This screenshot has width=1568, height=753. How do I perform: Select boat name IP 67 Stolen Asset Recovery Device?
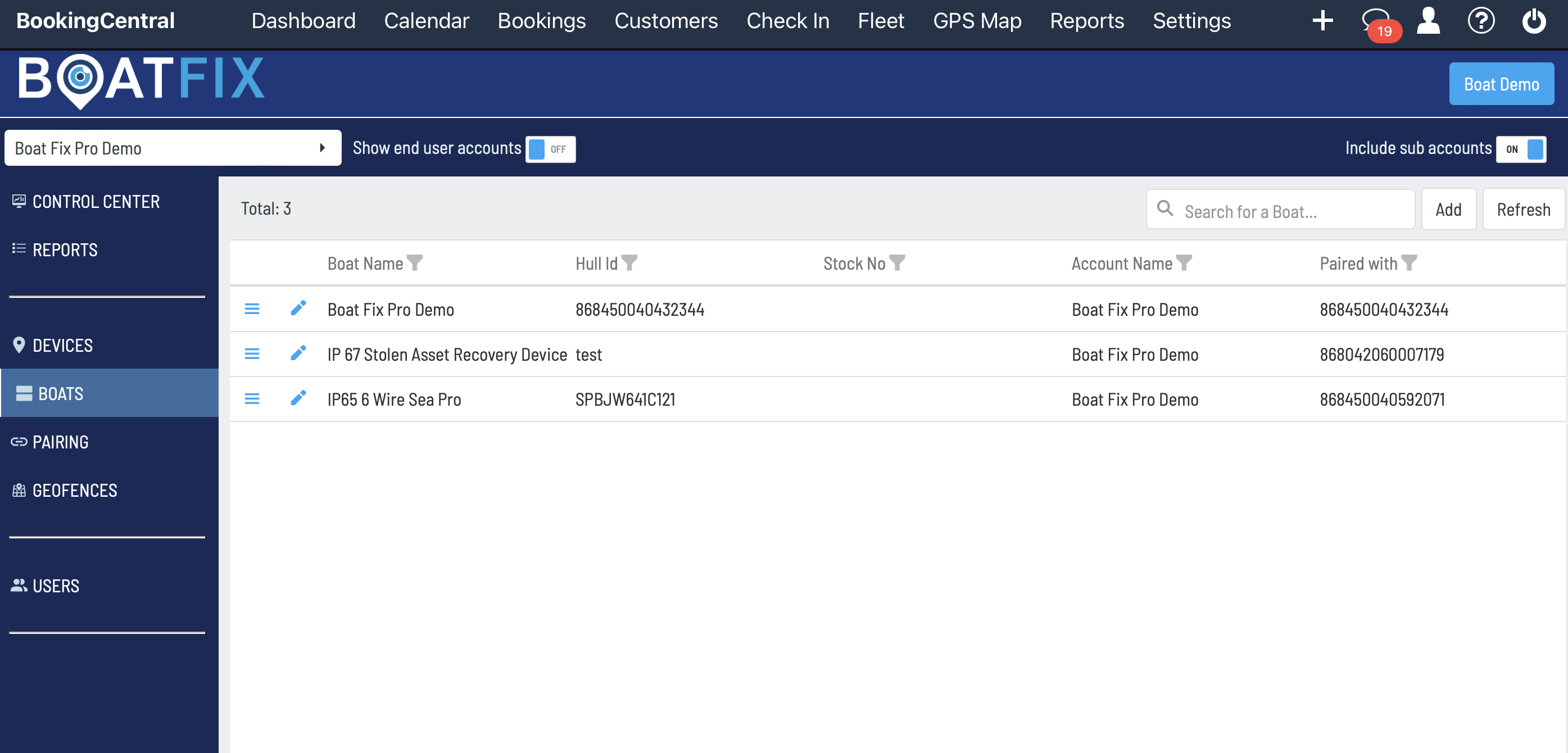(447, 354)
